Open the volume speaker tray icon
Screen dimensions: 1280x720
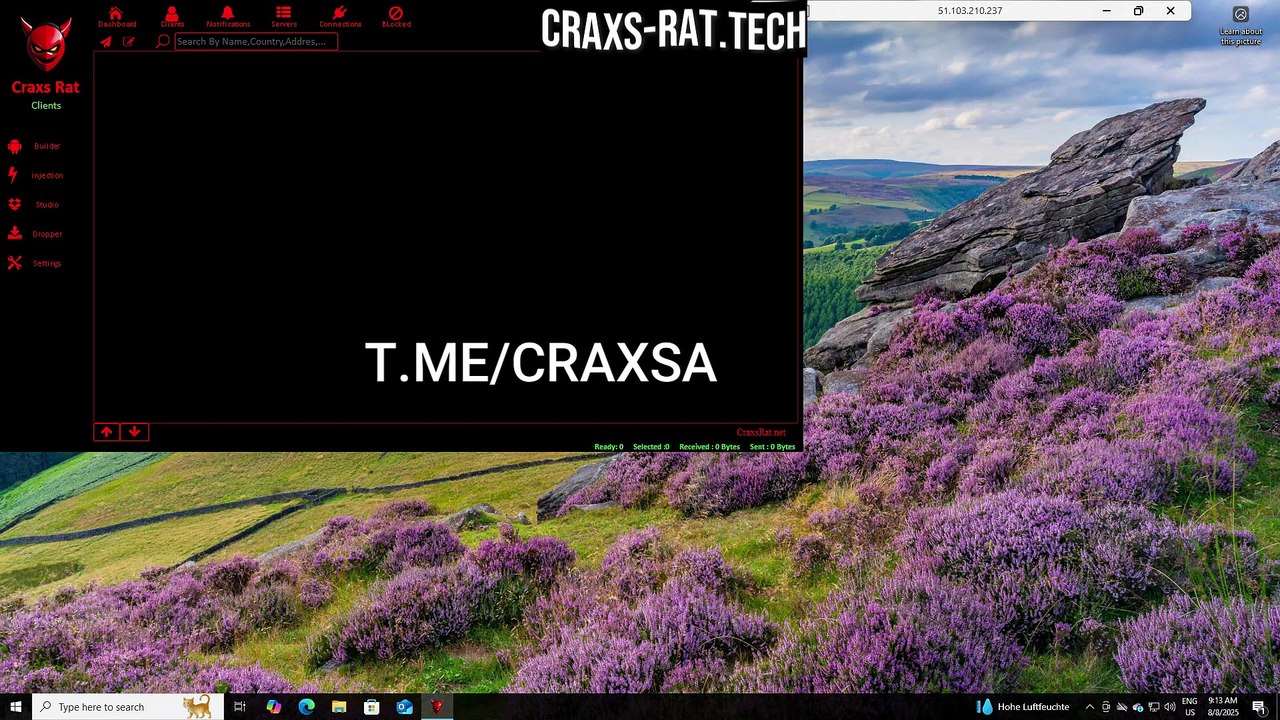point(1170,707)
